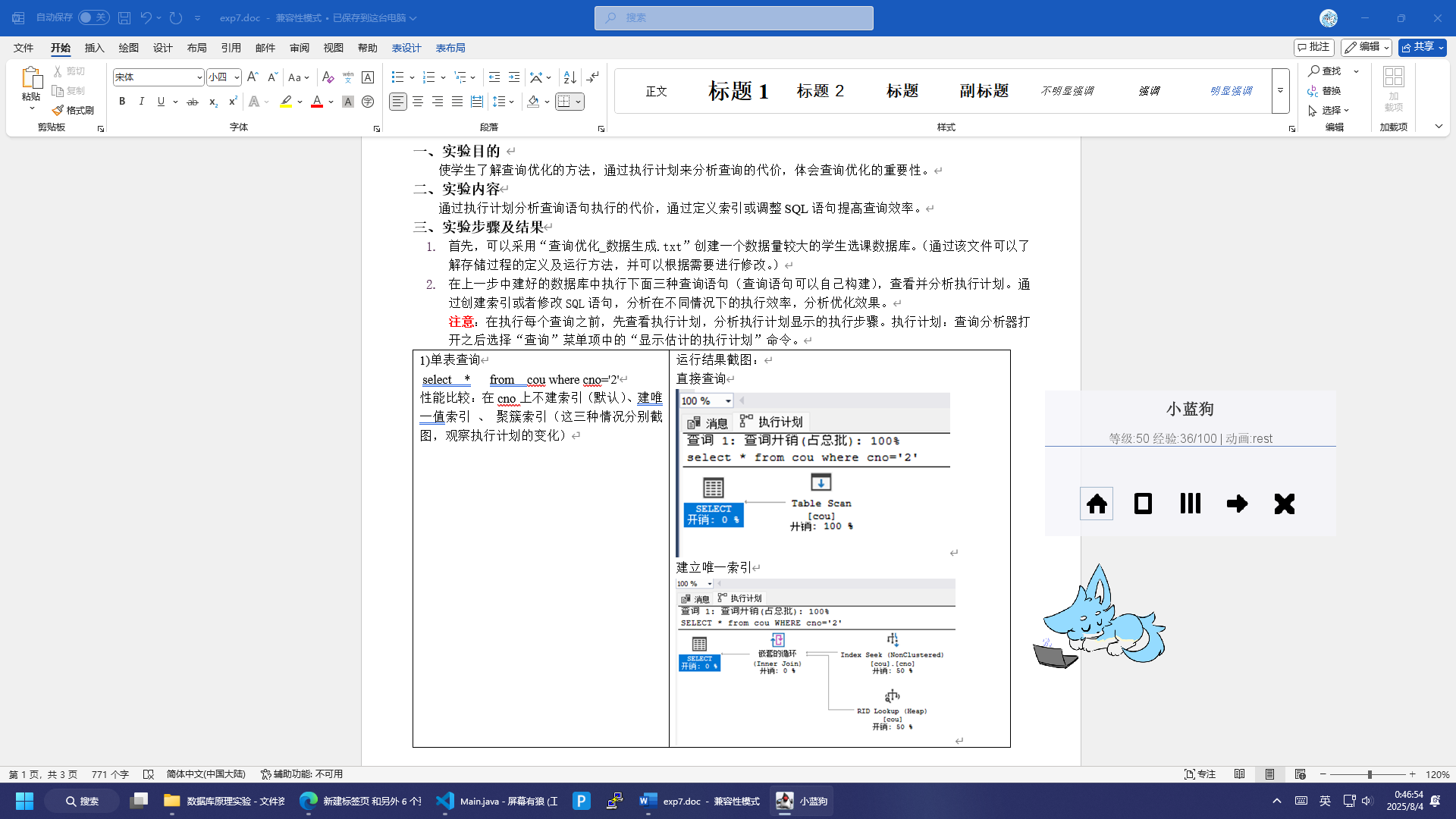The image size is (1456, 819).
Task: Toggle italic formatting
Action: 141,102
